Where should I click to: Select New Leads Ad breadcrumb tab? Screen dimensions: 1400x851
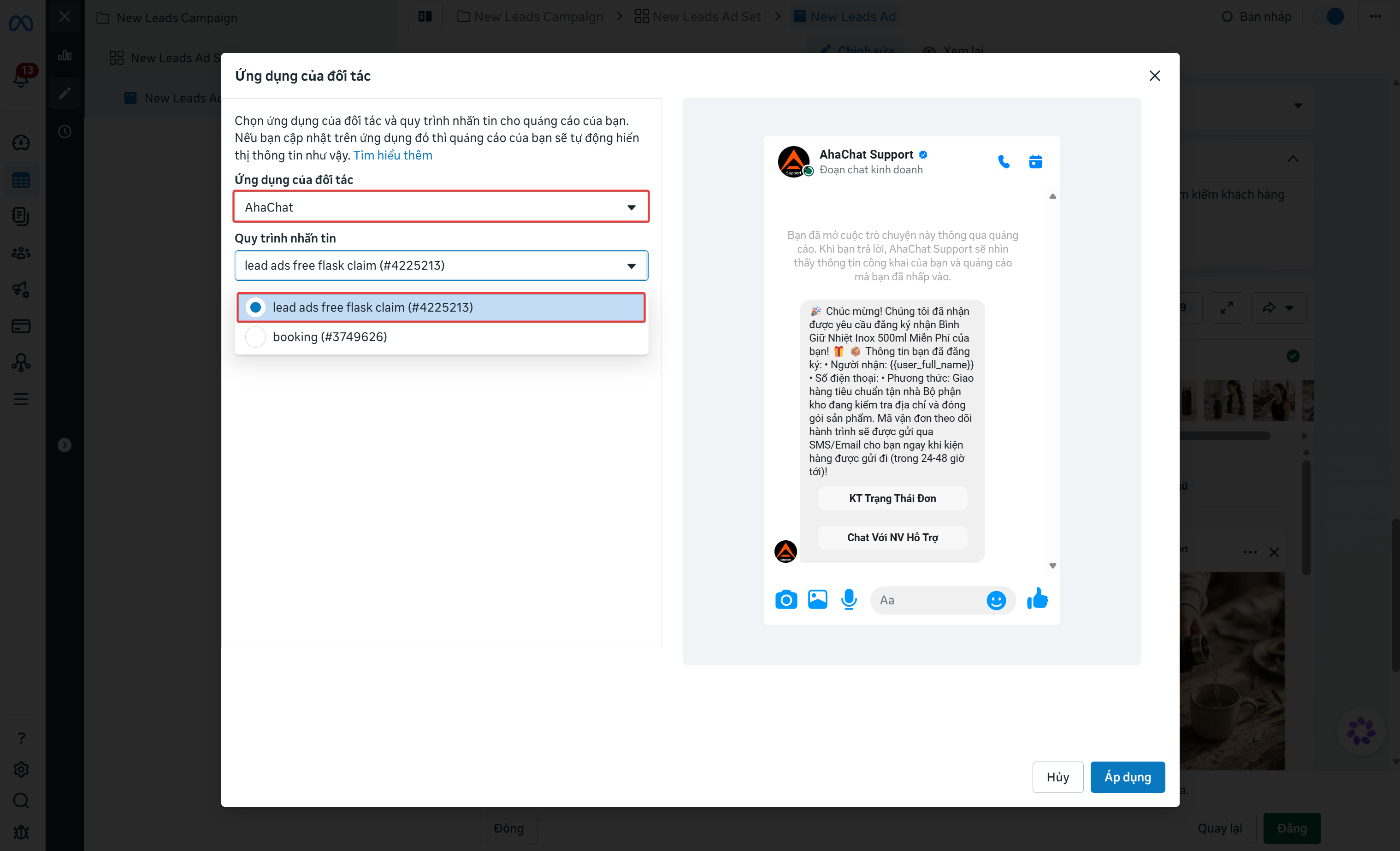click(845, 17)
